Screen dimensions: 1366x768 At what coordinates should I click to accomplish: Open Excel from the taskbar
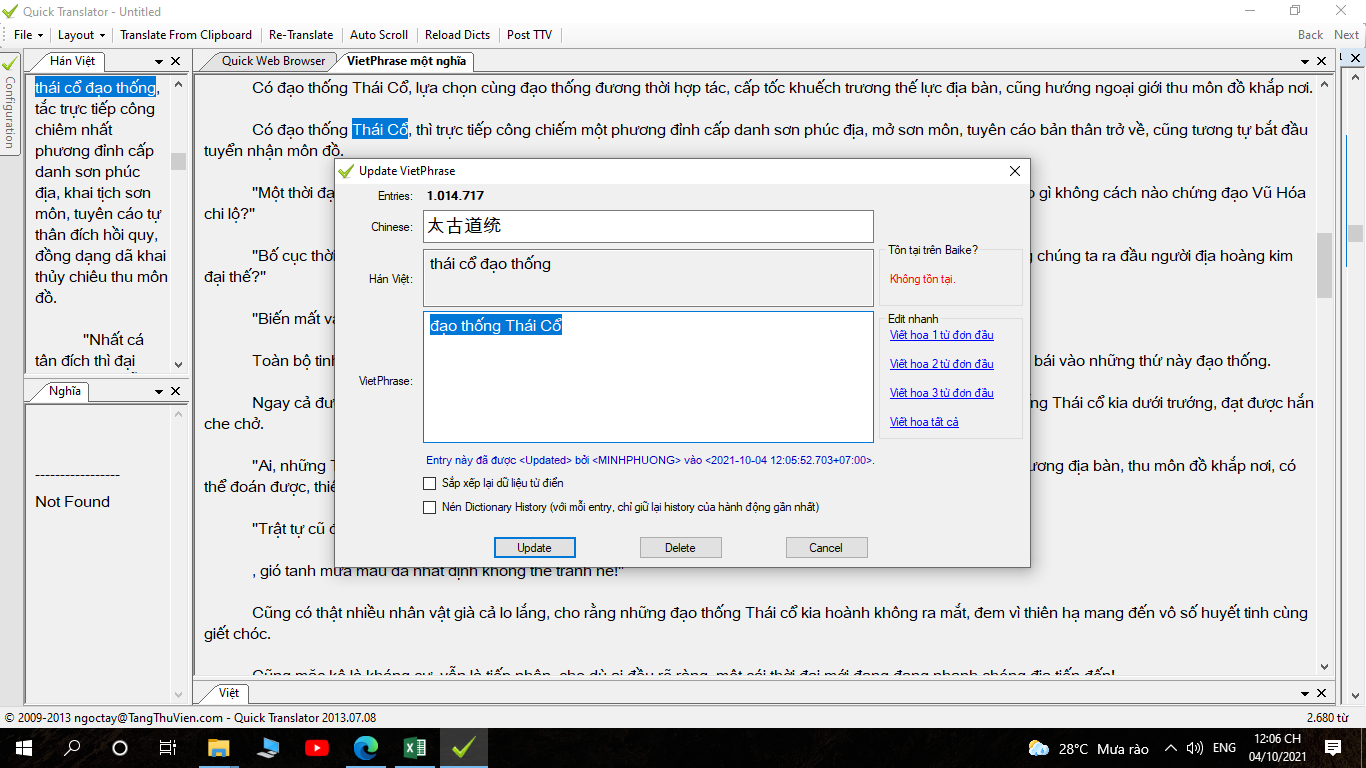click(x=414, y=747)
